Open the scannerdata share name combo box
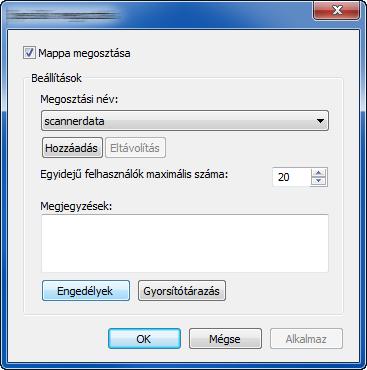367x370 pixels. [185, 121]
